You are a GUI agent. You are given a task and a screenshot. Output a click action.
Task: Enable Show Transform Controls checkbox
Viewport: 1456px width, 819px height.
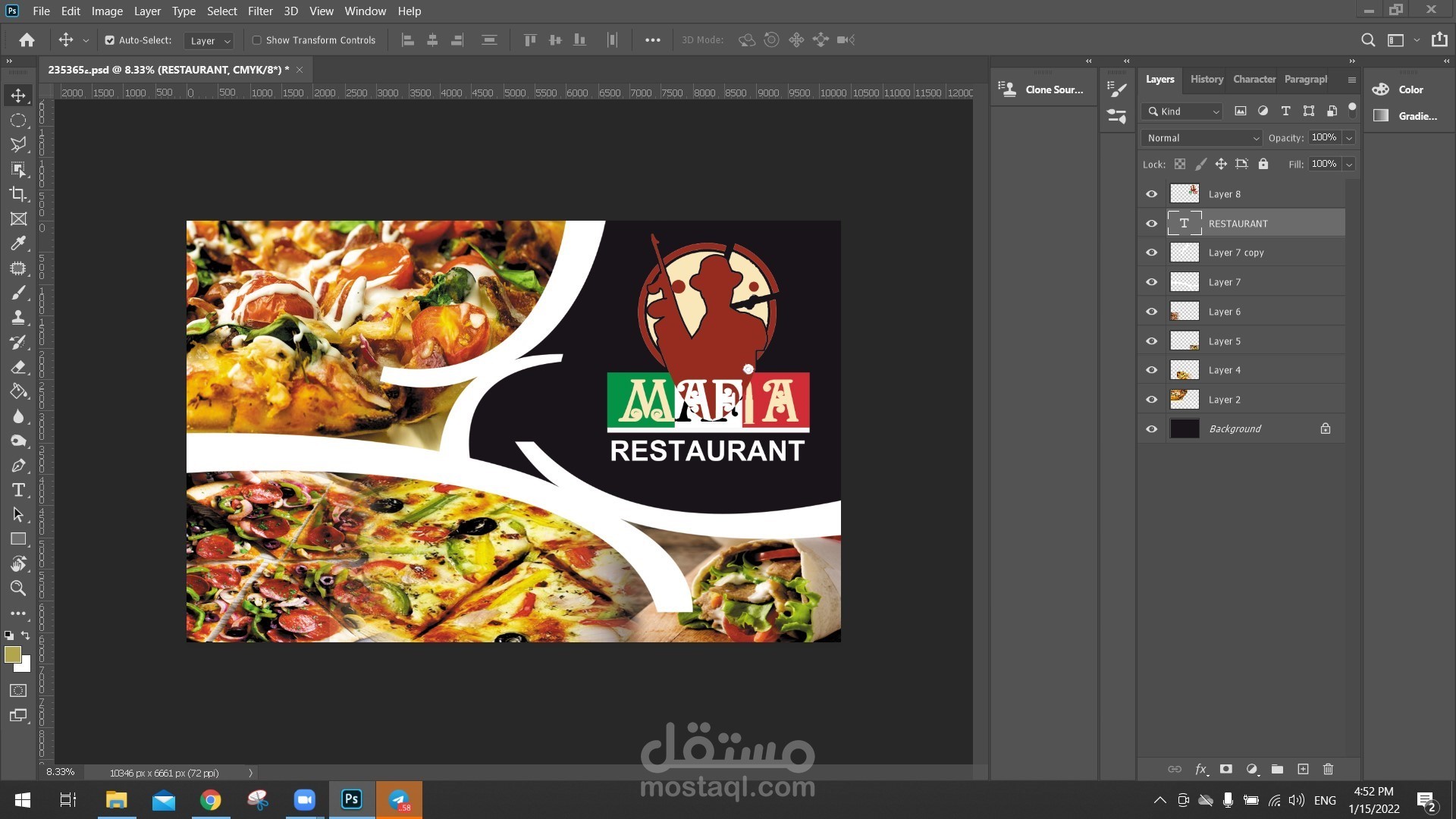click(x=257, y=40)
